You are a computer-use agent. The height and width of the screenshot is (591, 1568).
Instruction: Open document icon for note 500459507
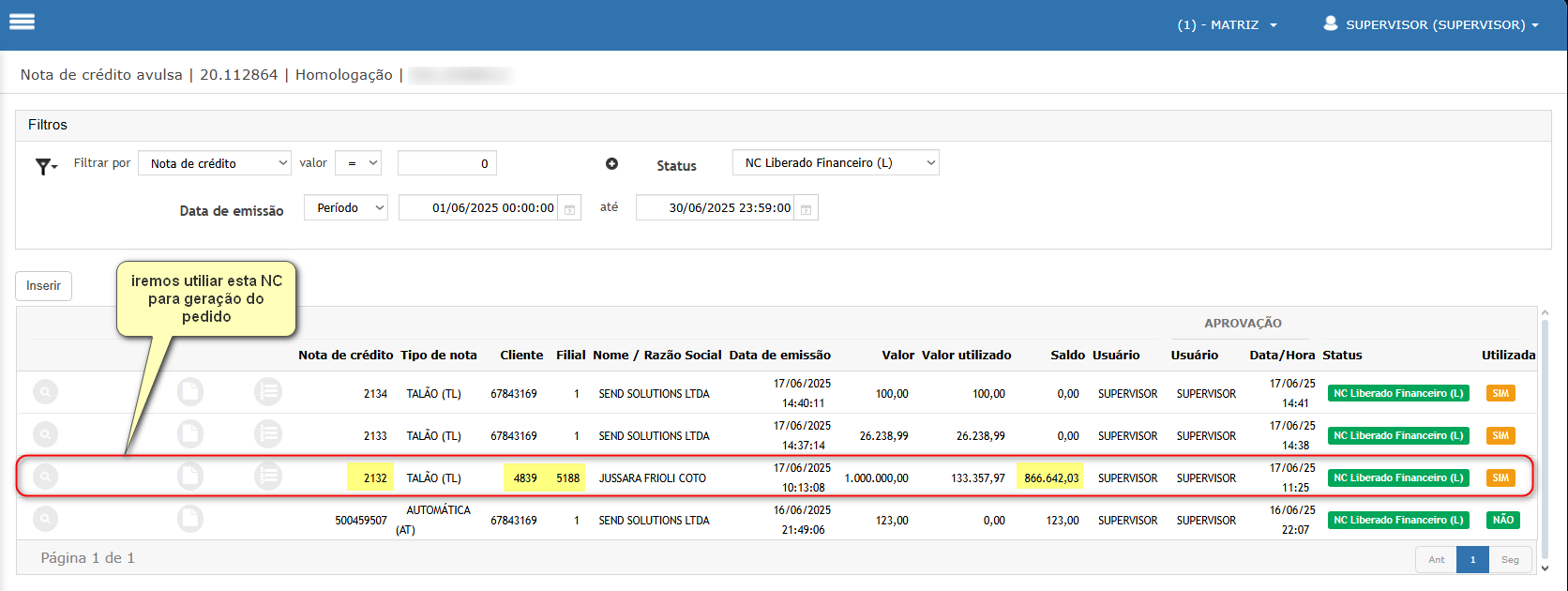point(190,519)
